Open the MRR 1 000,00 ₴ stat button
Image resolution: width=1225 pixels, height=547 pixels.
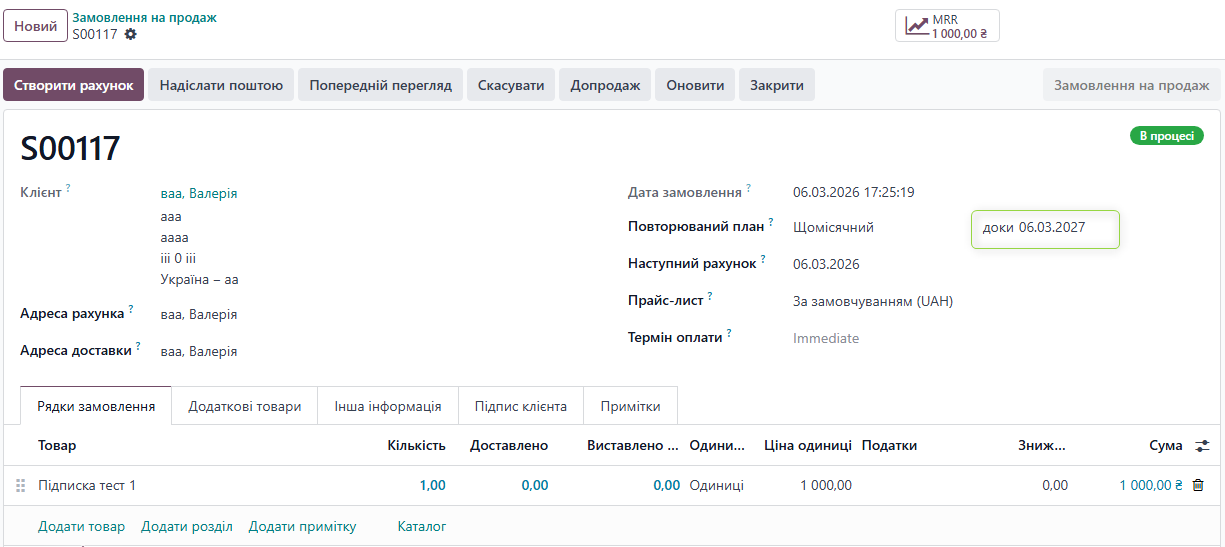tap(947, 26)
